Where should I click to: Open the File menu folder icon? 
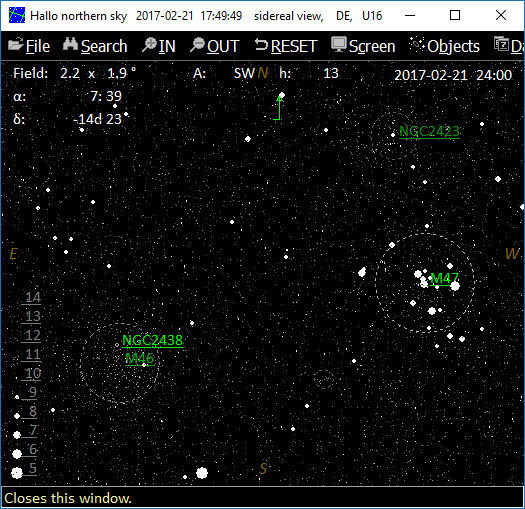(15, 45)
